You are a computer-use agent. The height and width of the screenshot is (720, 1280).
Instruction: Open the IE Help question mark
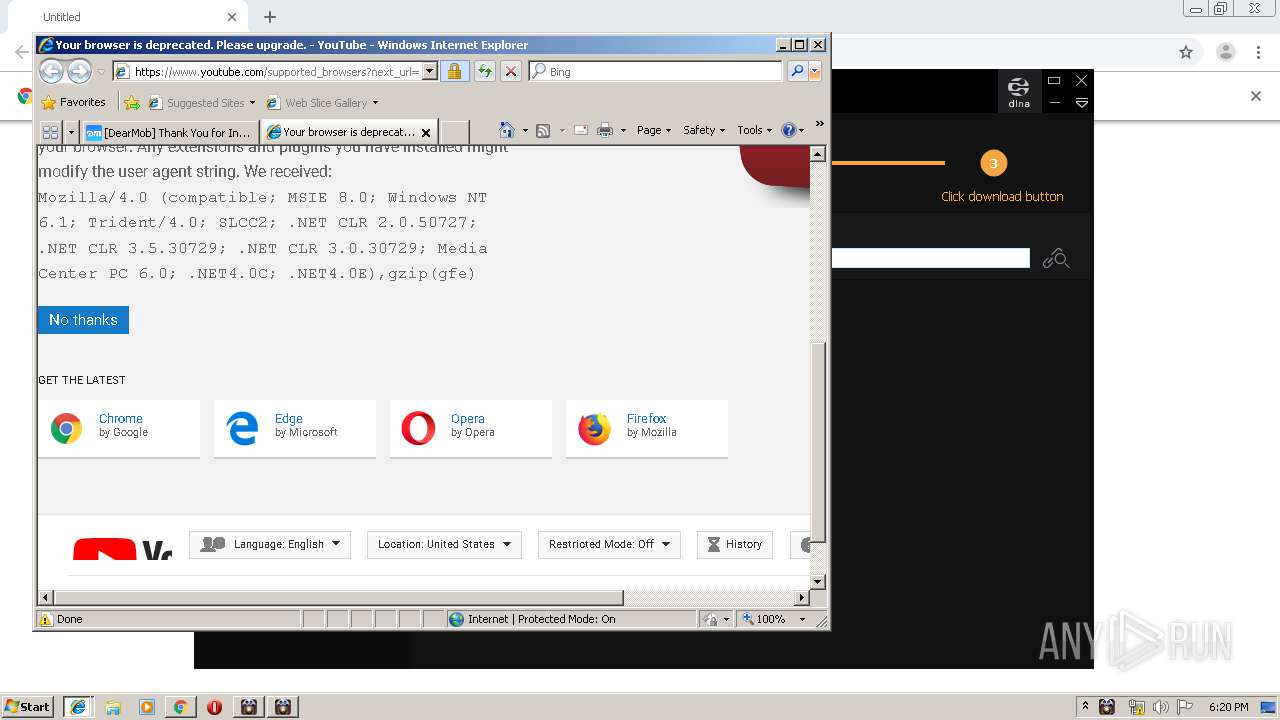point(788,130)
